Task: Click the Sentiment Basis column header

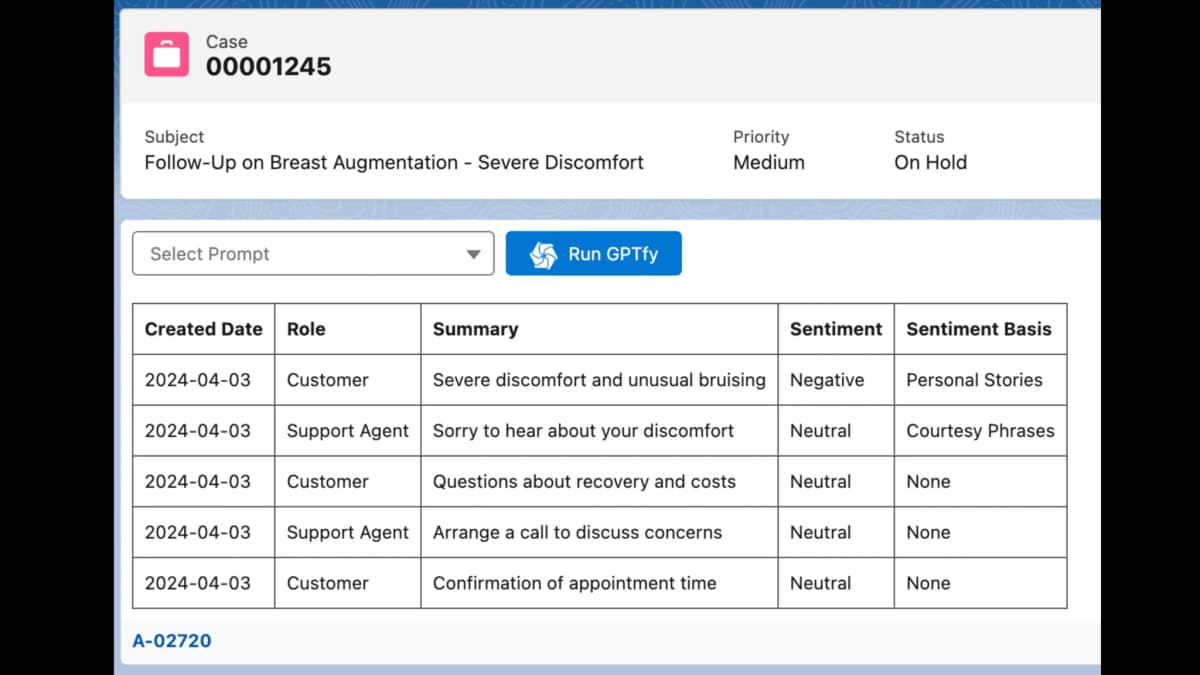Action: point(978,329)
